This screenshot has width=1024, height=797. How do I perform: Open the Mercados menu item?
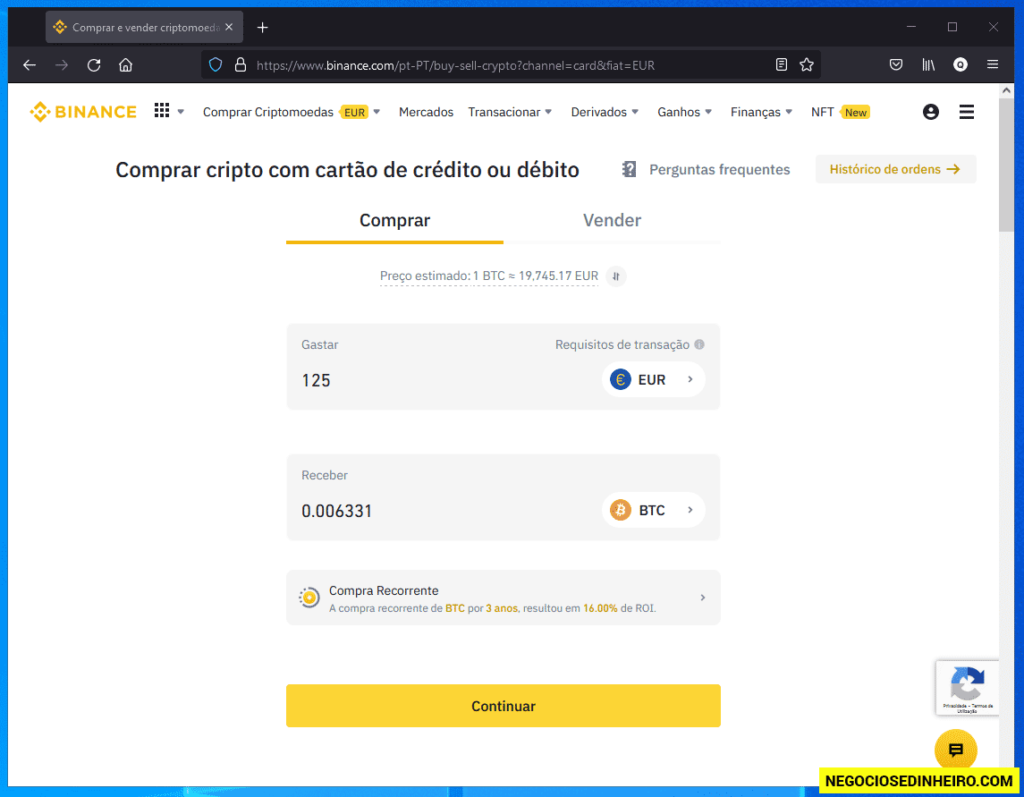click(426, 112)
